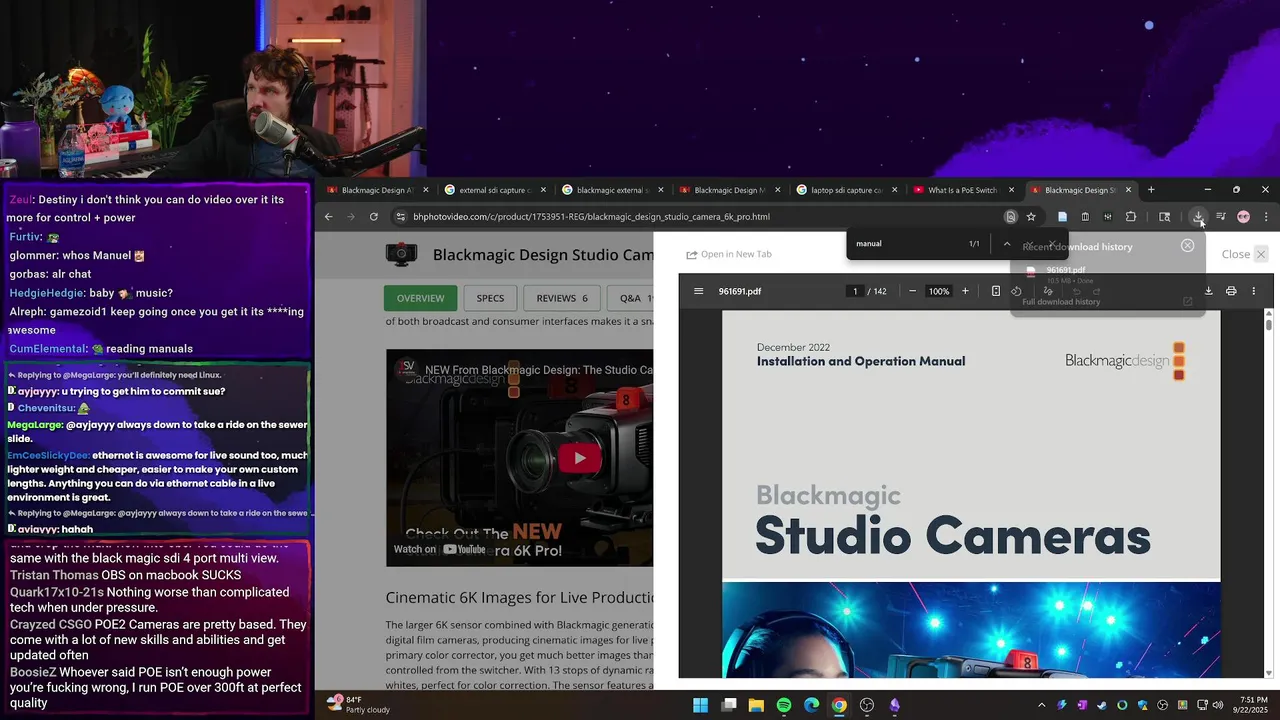Screen dimensions: 1280x720
Task: Open Task View on the taskbar
Action: pos(729,705)
